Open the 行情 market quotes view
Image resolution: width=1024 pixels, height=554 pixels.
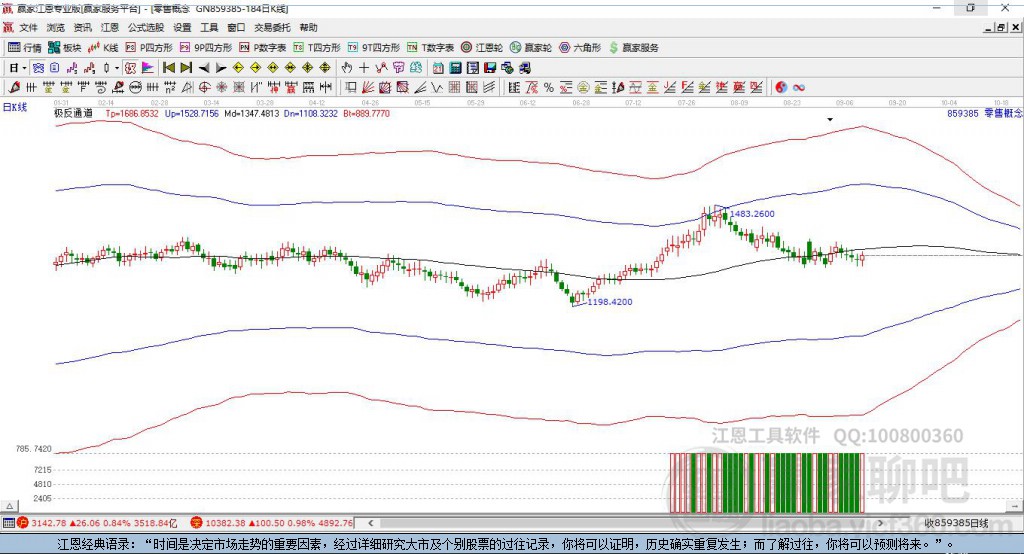coord(25,47)
